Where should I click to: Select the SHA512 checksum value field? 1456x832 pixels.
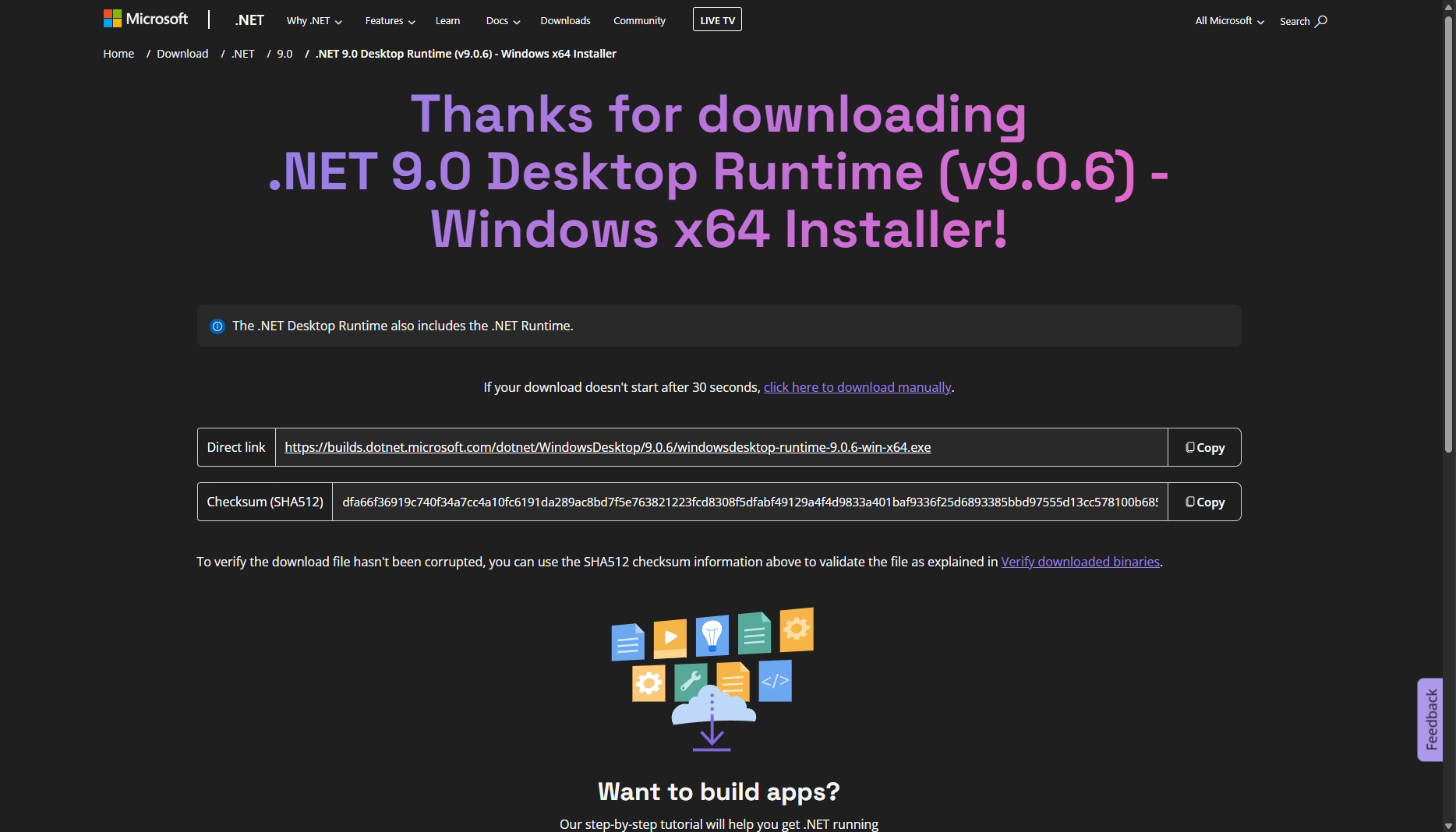(x=750, y=502)
